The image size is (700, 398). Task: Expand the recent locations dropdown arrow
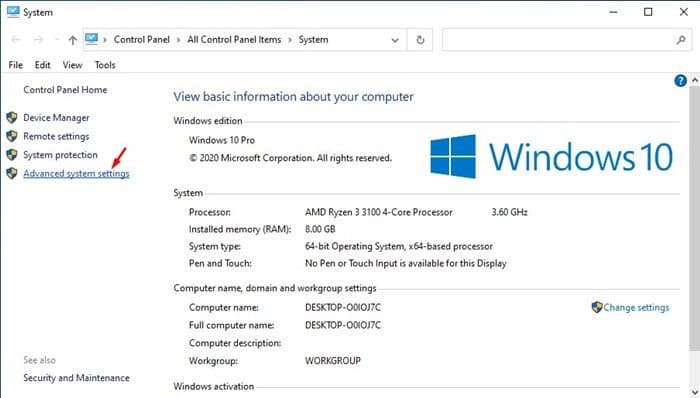pos(56,40)
